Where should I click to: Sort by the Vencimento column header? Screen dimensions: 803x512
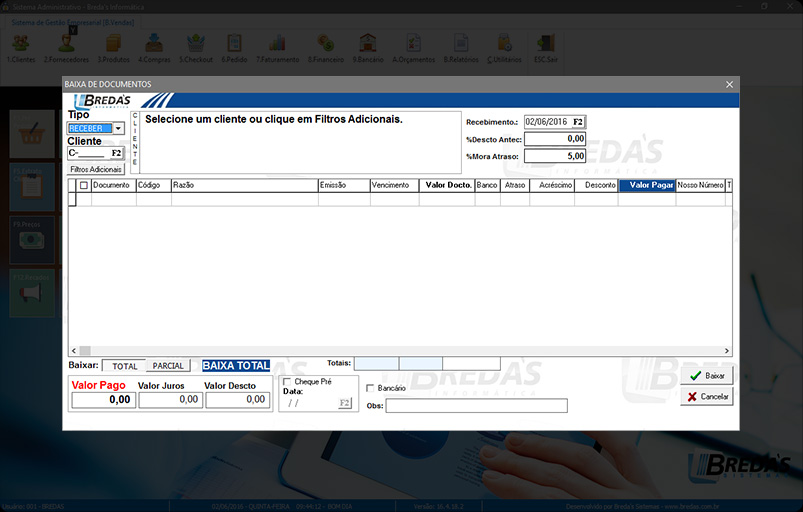tap(391, 185)
